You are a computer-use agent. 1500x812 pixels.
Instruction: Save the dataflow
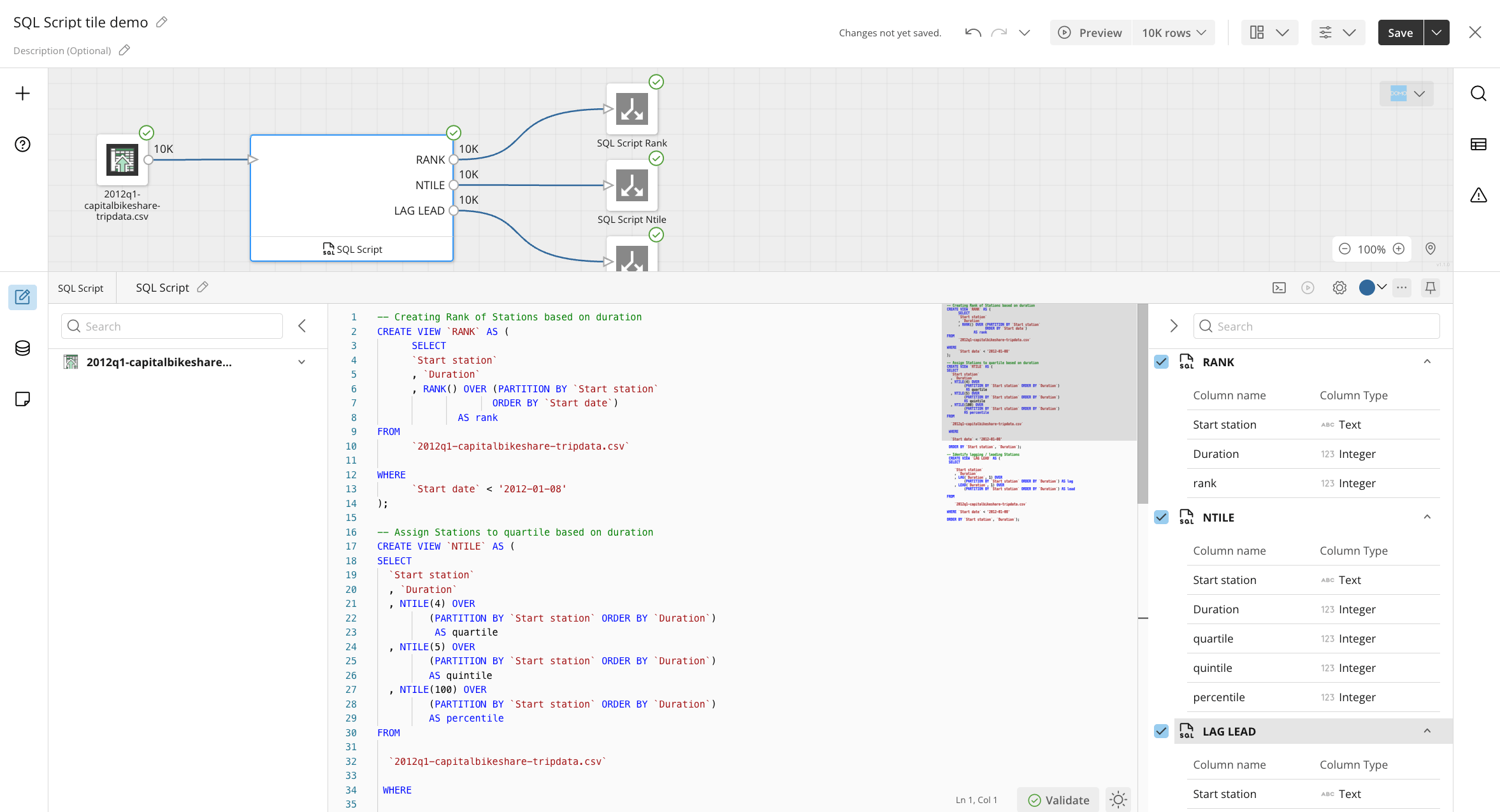(x=1401, y=32)
